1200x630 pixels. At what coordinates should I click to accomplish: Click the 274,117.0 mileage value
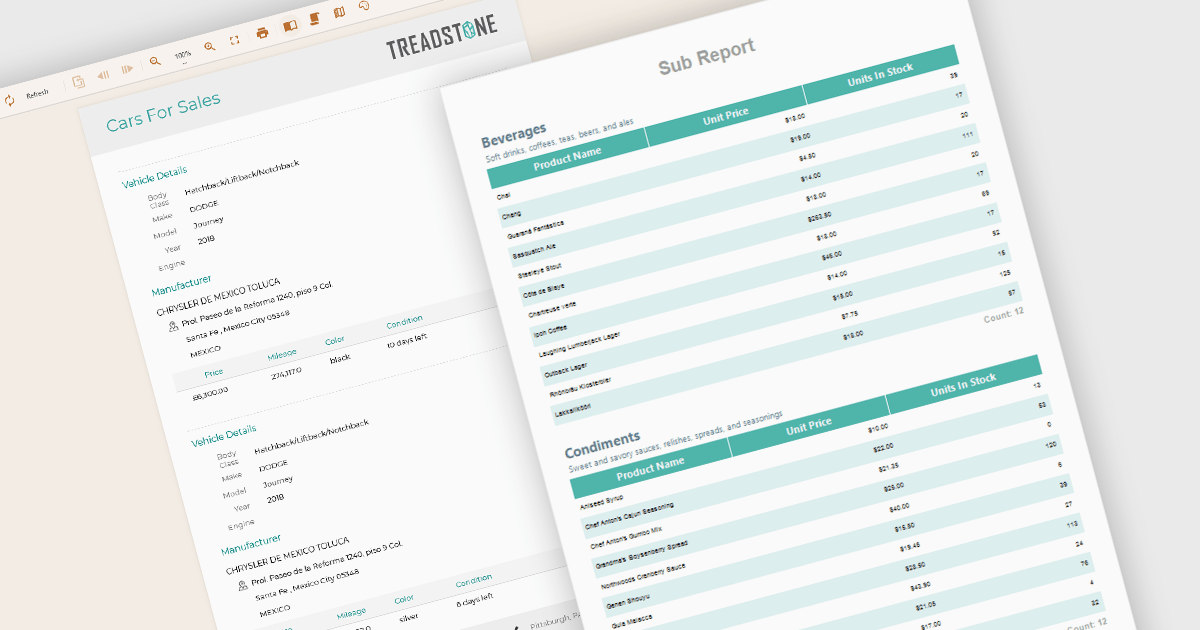point(286,373)
